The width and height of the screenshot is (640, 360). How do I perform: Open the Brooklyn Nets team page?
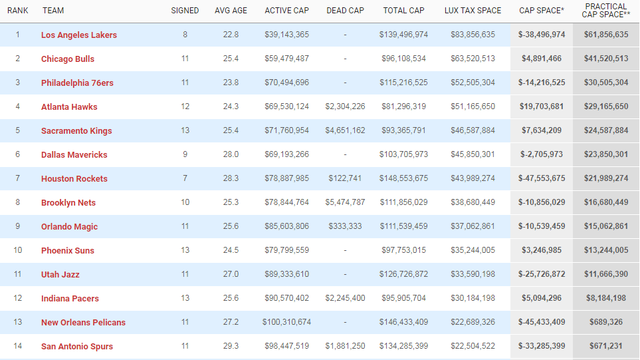pyautogui.click(x=68, y=203)
